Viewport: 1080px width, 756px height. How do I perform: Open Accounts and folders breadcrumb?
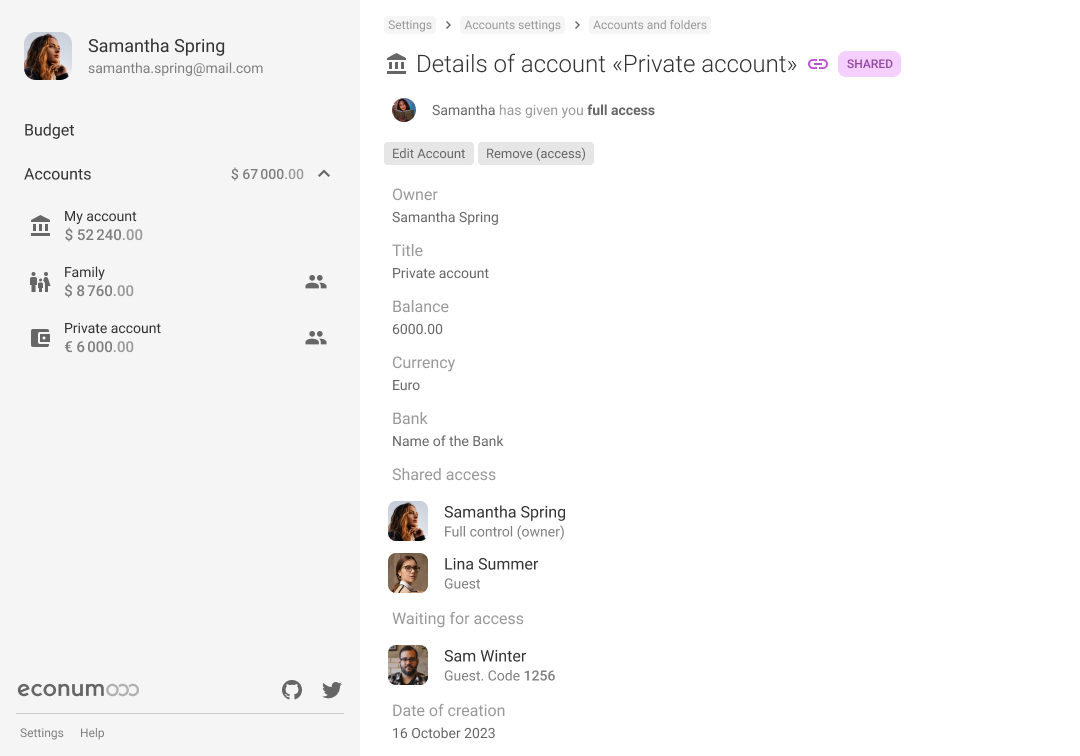coord(650,25)
